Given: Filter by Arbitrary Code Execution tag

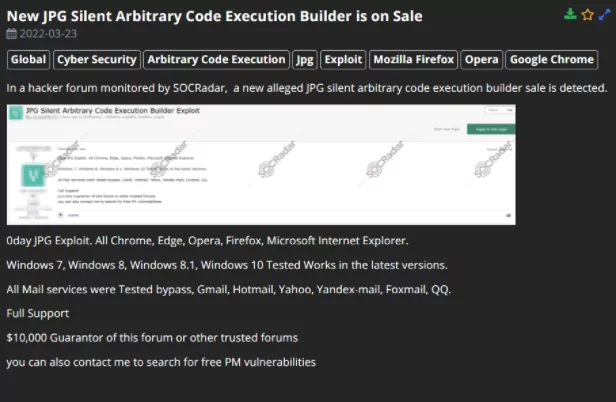Looking at the screenshot, I should (x=216, y=60).
